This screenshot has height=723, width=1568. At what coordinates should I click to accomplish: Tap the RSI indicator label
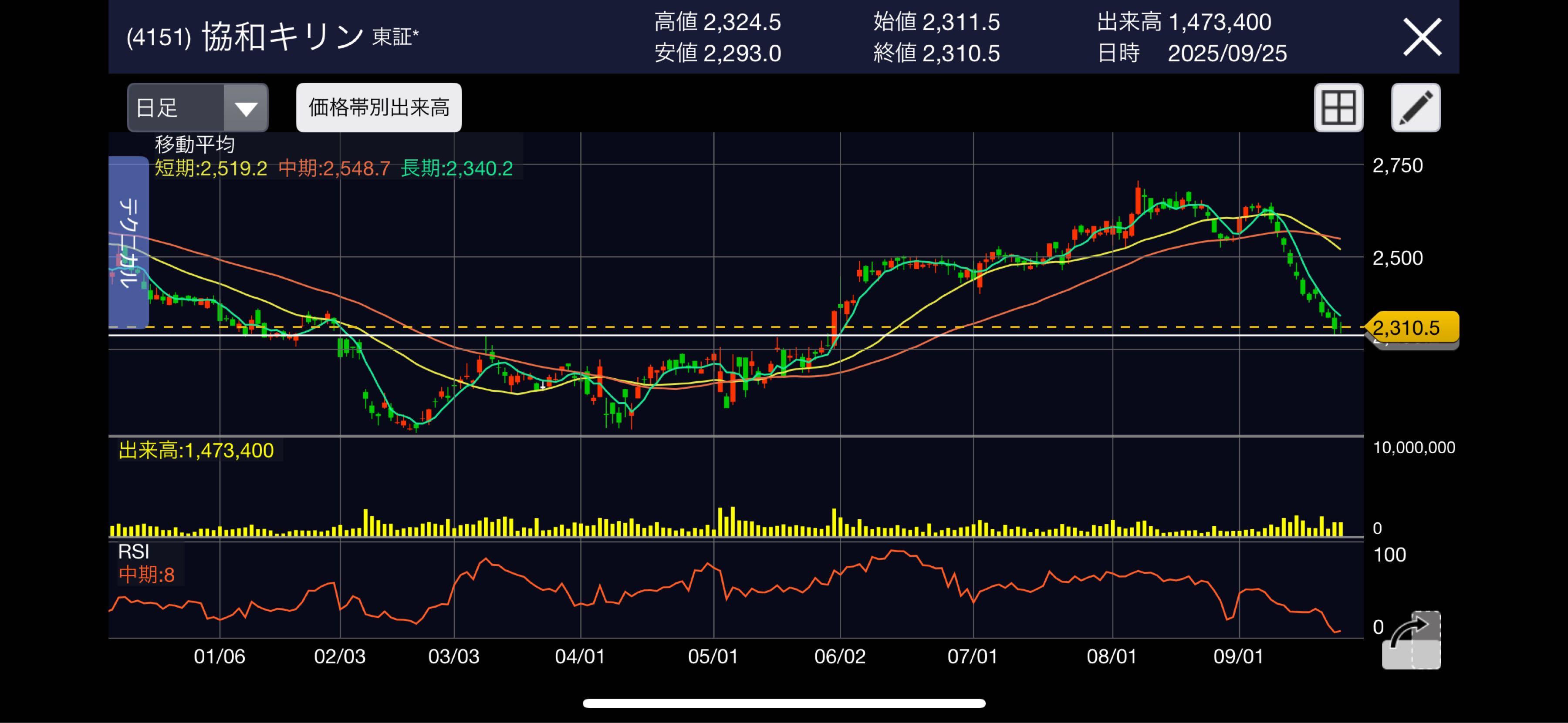[133, 552]
